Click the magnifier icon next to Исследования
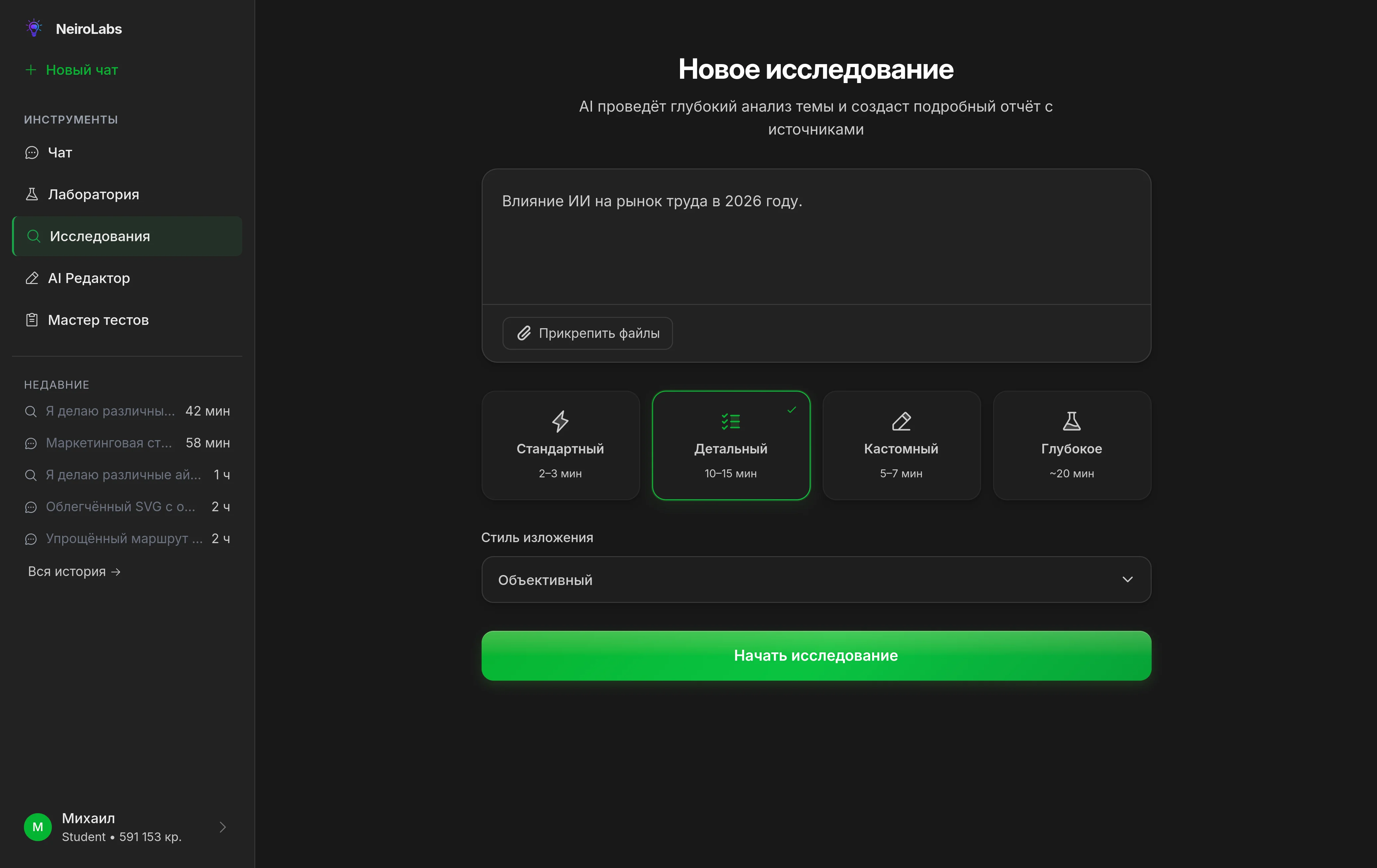1377x868 pixels. (33, 236)
